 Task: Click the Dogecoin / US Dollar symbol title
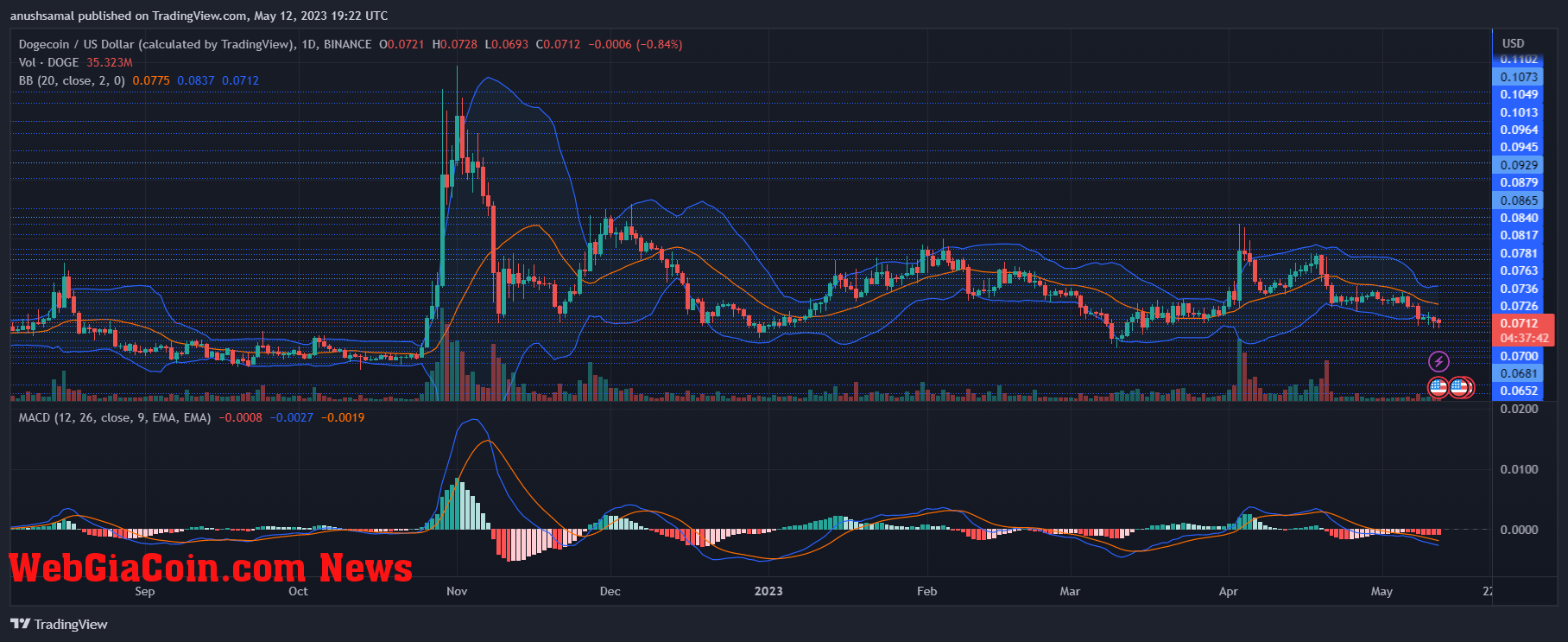[158, 44]
